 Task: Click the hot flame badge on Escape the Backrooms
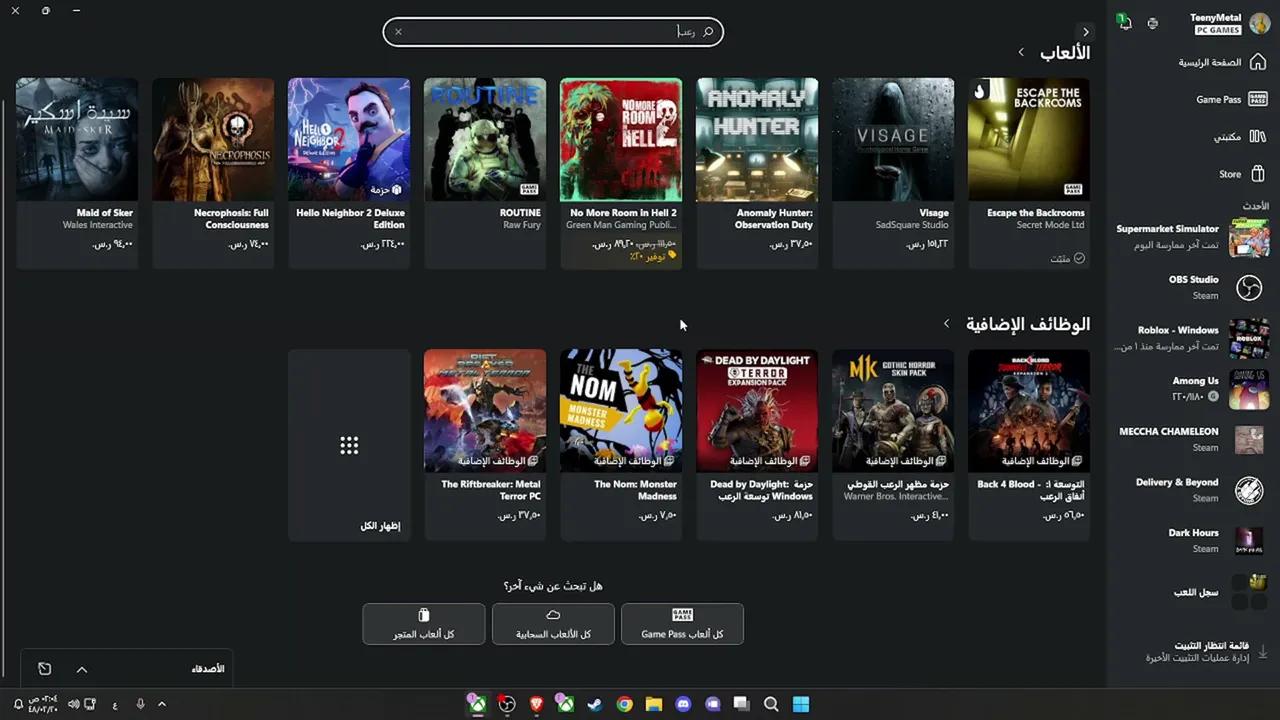[x=980, y=91]
